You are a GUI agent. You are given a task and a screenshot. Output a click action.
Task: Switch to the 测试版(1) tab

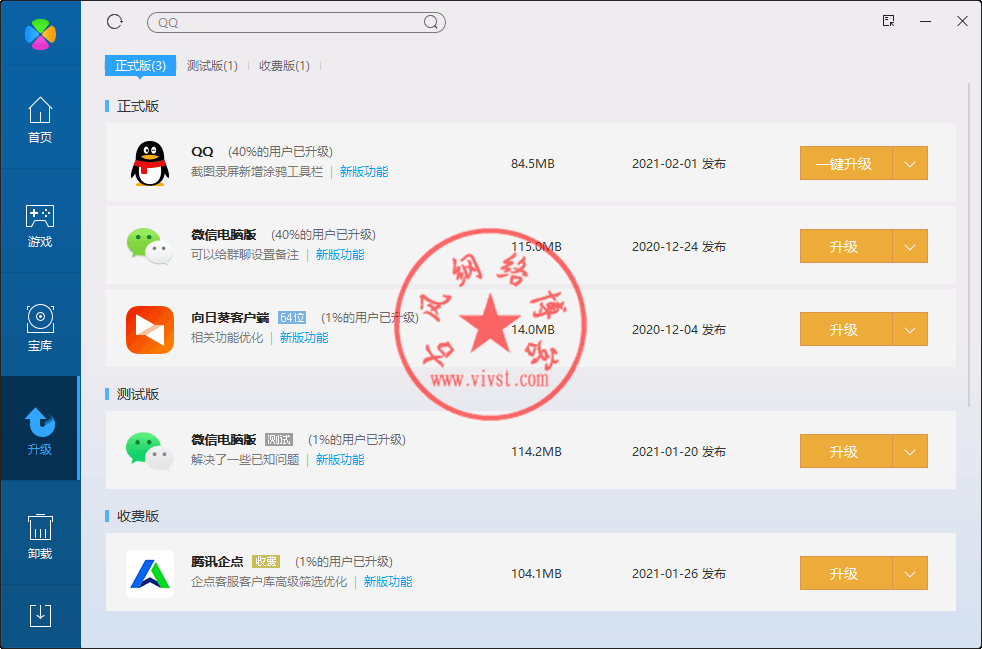[212, 66]
